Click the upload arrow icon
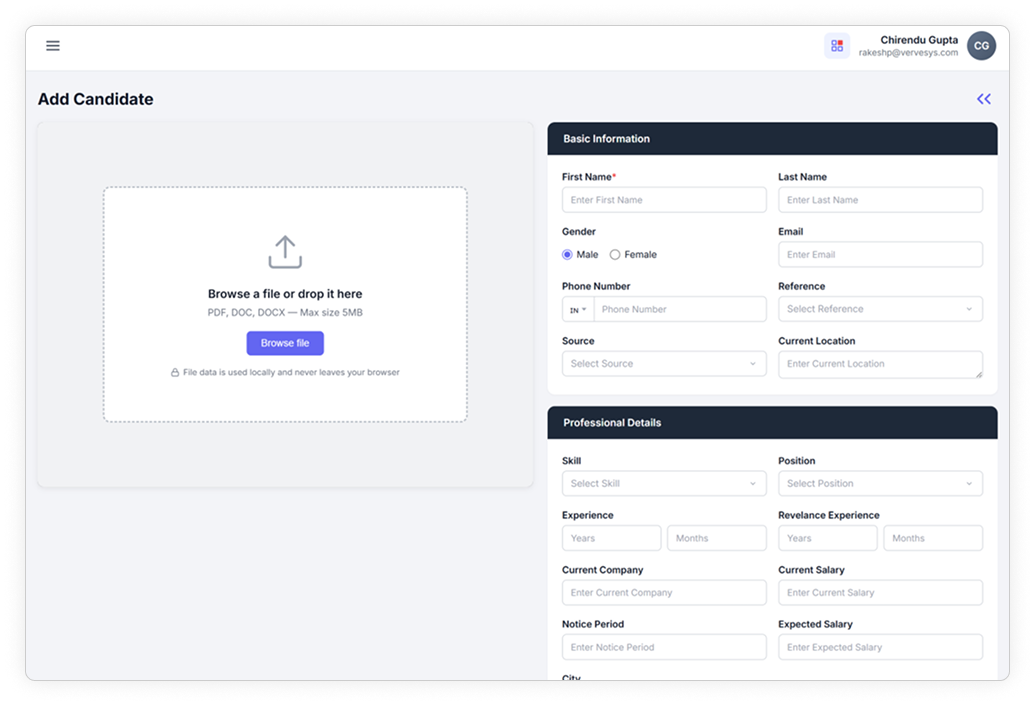This screenshot has height=706, width=1035. point(285,252)
